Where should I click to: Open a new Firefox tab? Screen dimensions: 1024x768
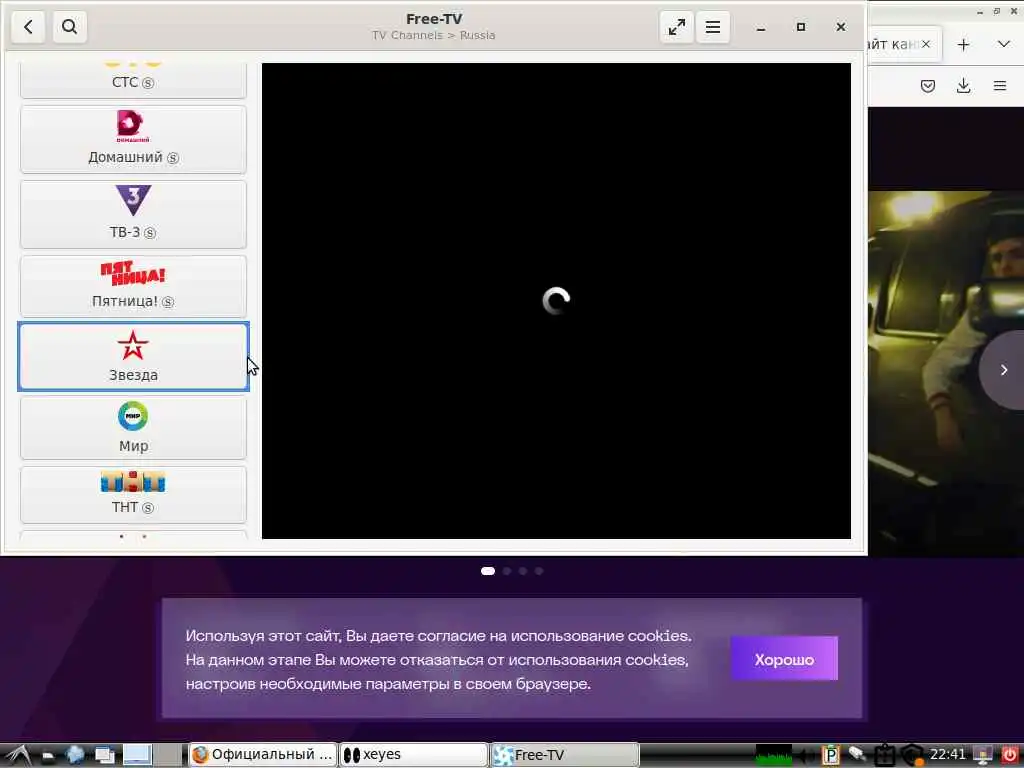963,44
